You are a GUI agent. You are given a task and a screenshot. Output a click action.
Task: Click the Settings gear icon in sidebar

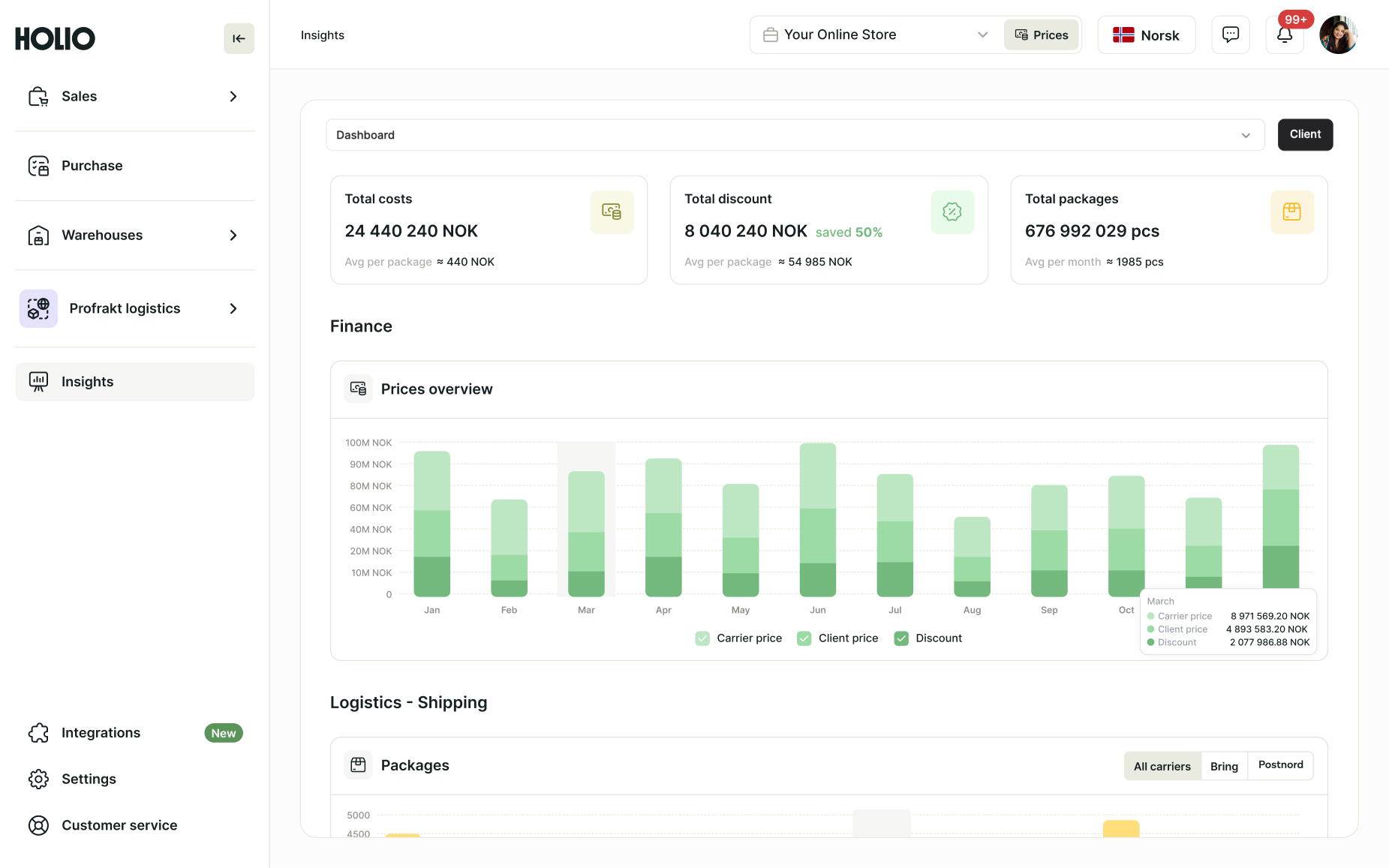[38, 779]
